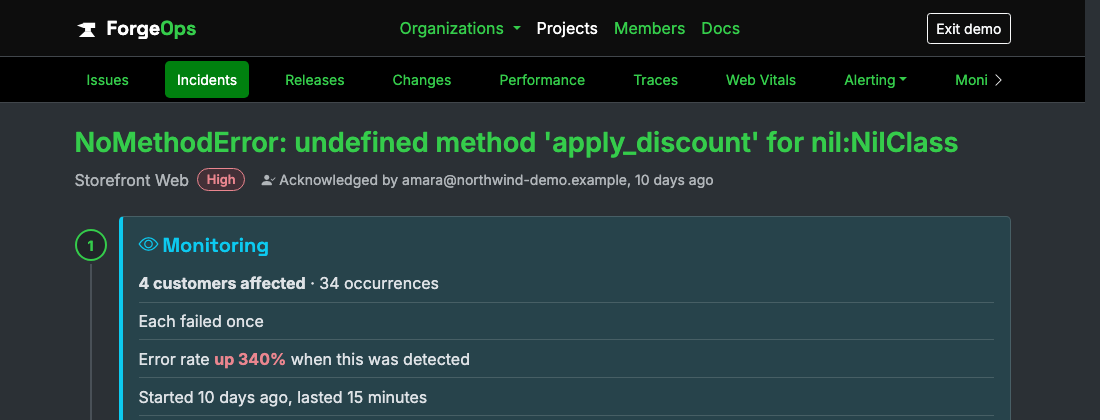Switch to the Issues tab
This screenshot has height=420, width=1100.
click(x=107, y=80)
